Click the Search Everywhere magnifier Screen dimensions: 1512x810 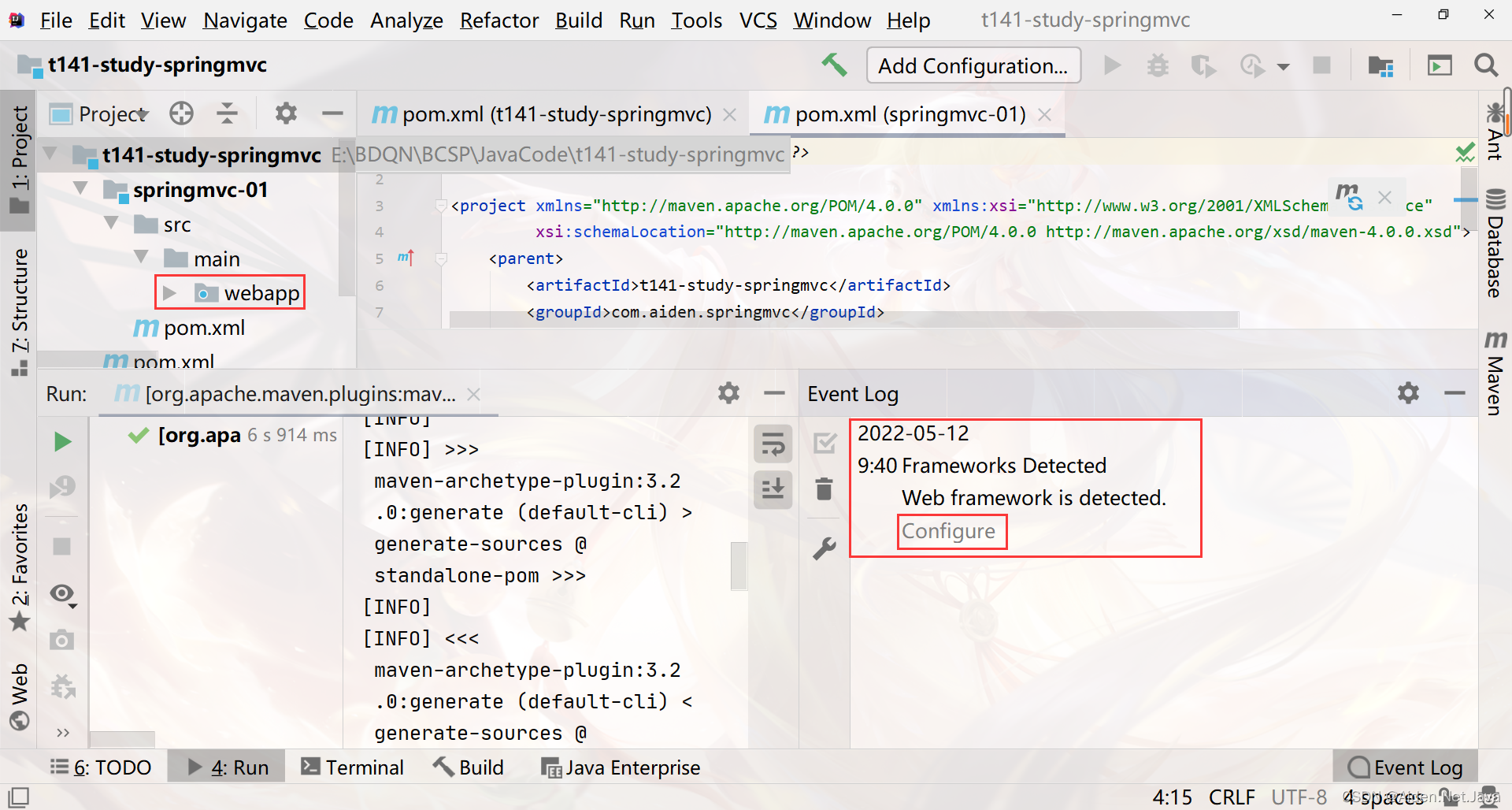1486,65
